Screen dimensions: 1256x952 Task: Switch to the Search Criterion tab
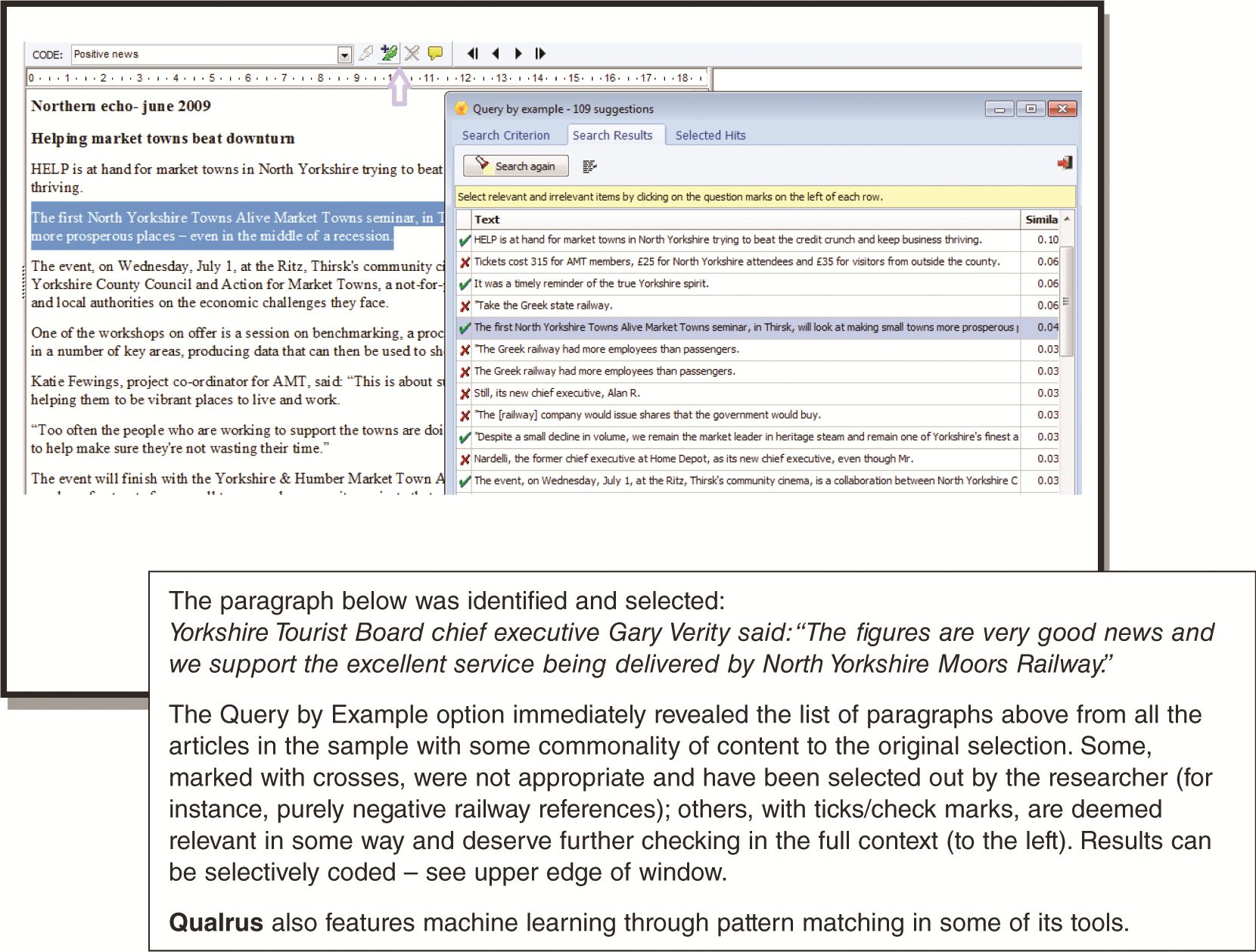(x=506, y=135)
